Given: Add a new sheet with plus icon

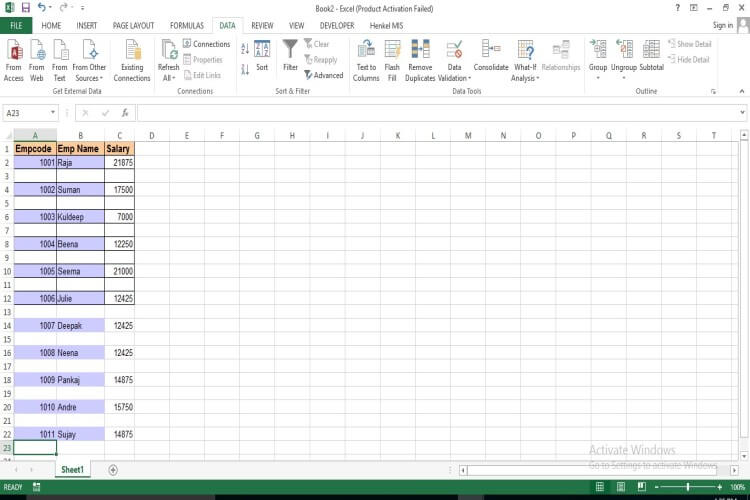Looking at the screenshot, I should pos(113,470).
